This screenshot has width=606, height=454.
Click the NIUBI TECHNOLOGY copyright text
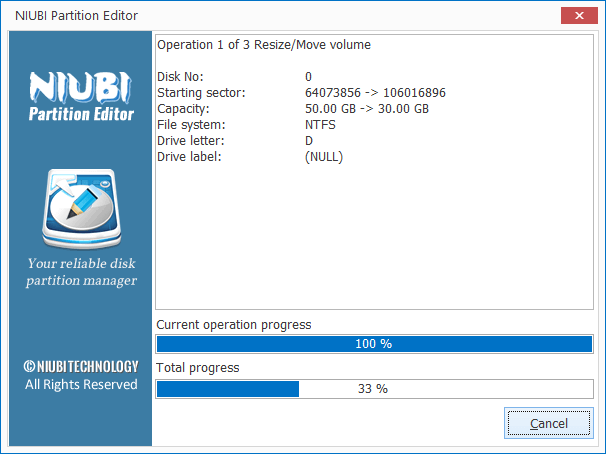(x=81, y=366)
